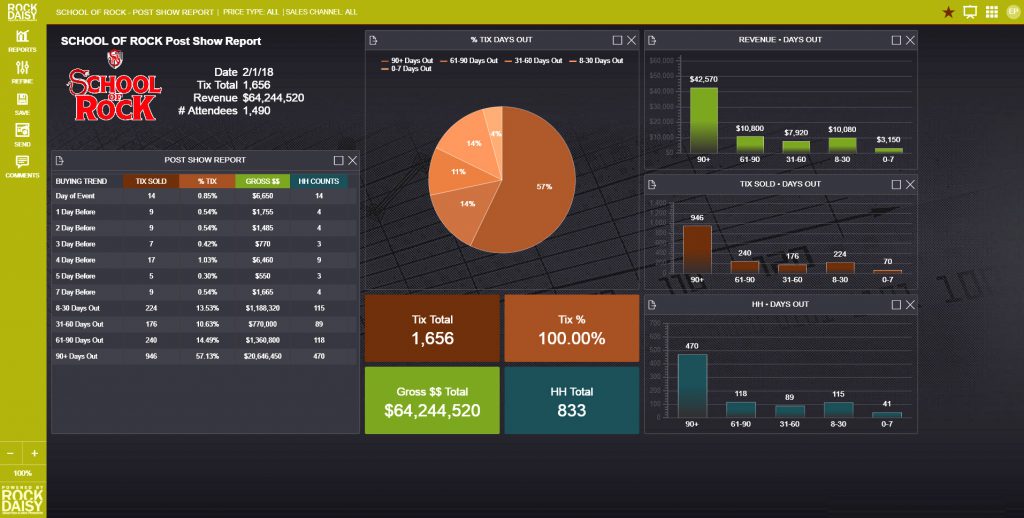This screenshot has width=1024, height=518.
Task: Click the TIX SOLD column header
Action: (x=151, y=181)
